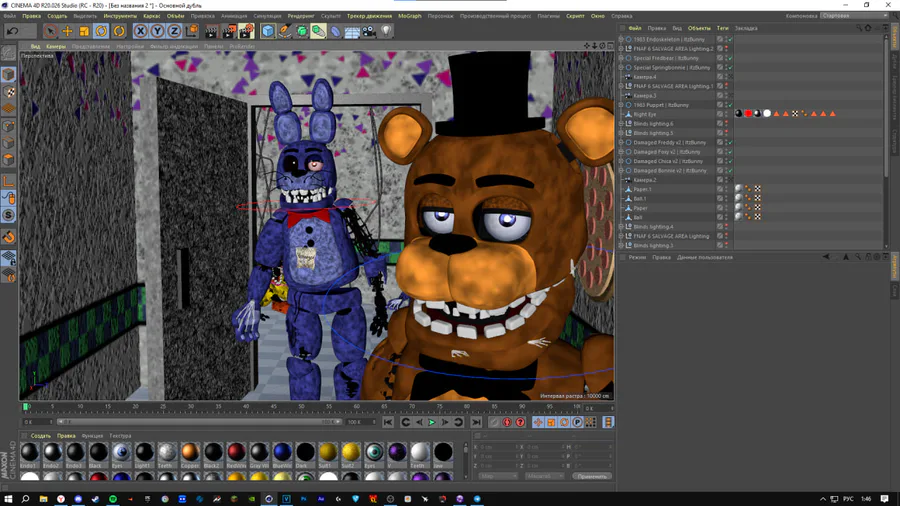900x506 pixels.
Task: Click frame 50 on the timeline ruler
Action: pos(301,407)
